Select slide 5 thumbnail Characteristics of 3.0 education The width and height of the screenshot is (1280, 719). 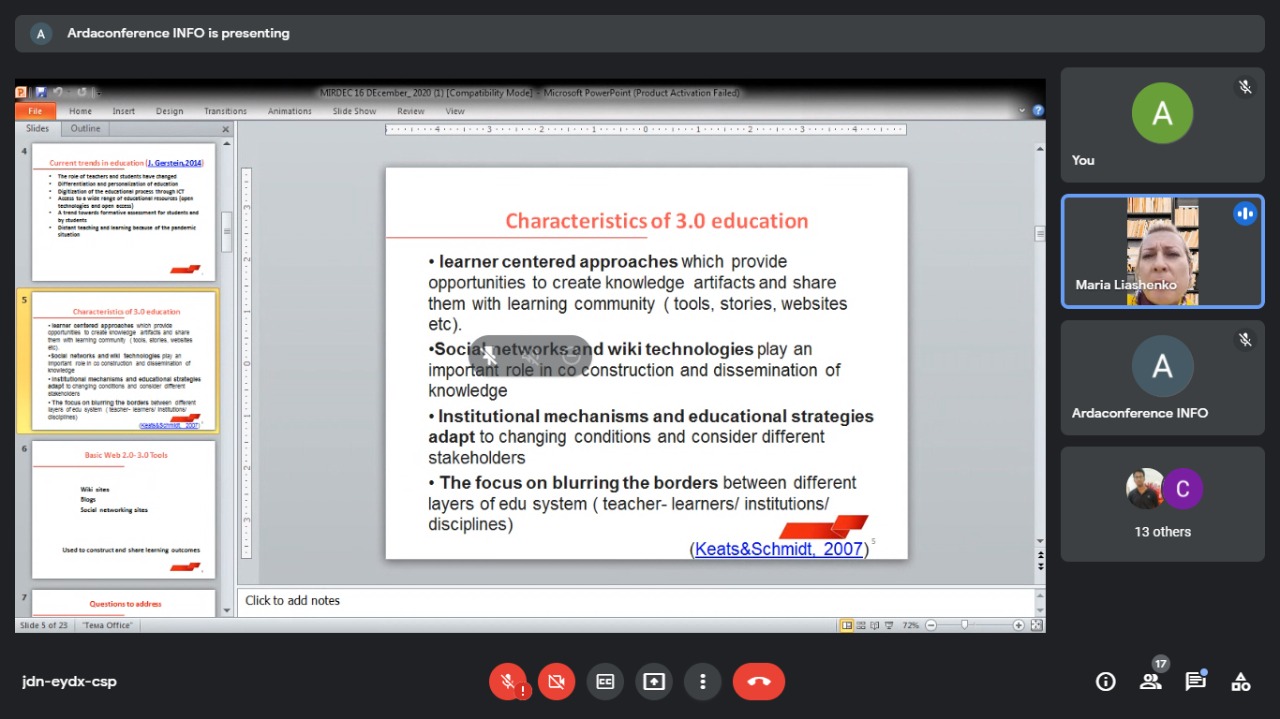point(124,362)
